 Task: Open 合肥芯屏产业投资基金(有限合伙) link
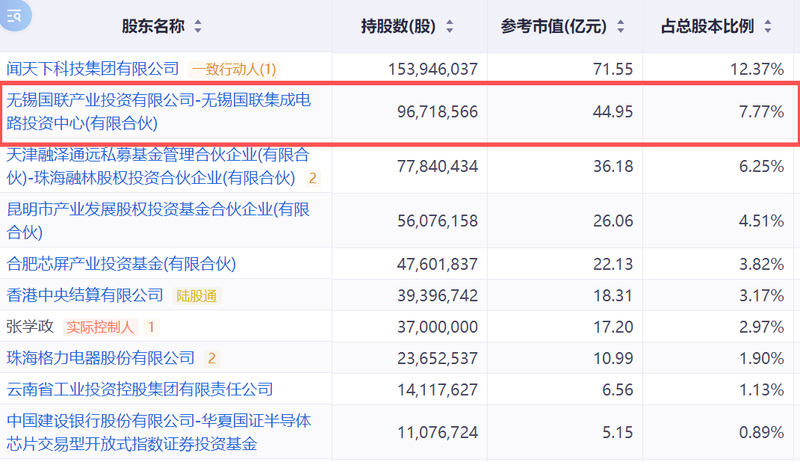121,265
